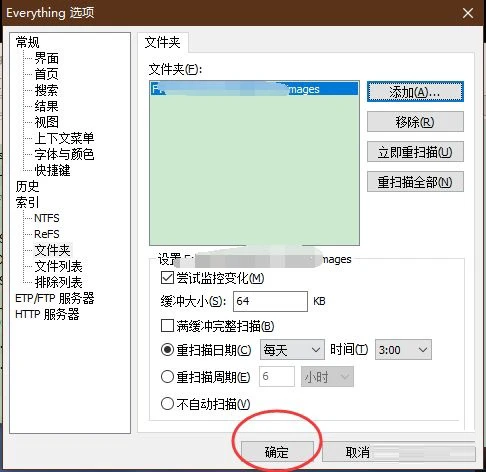Select 搜索 in the options tree

point(46,90)
